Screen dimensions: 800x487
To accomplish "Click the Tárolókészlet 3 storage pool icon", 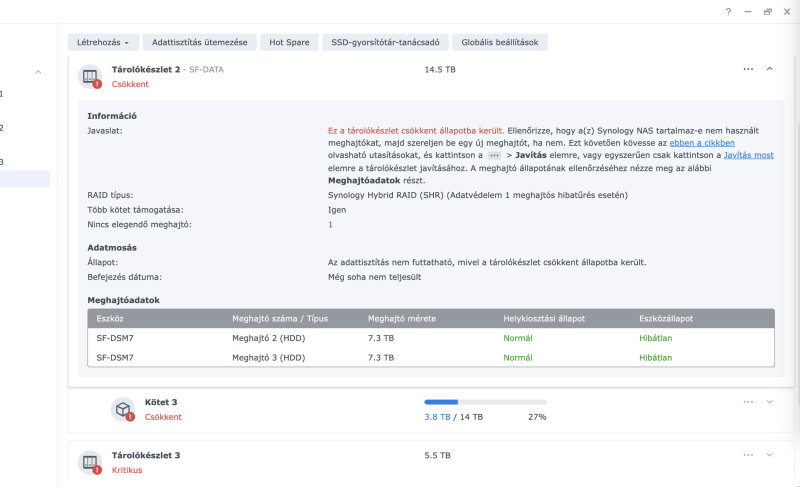I will pyautogui.click(x=90, y=462).
